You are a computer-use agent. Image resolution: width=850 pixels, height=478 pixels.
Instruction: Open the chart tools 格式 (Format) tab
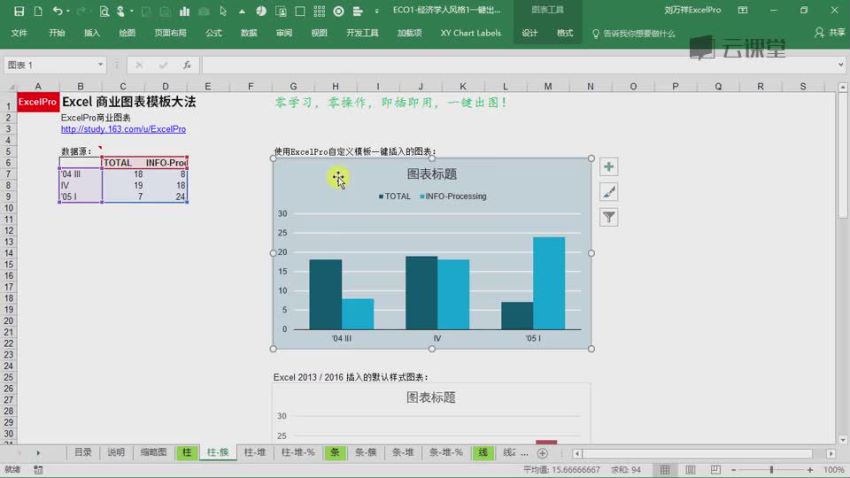tap(565, 33)
